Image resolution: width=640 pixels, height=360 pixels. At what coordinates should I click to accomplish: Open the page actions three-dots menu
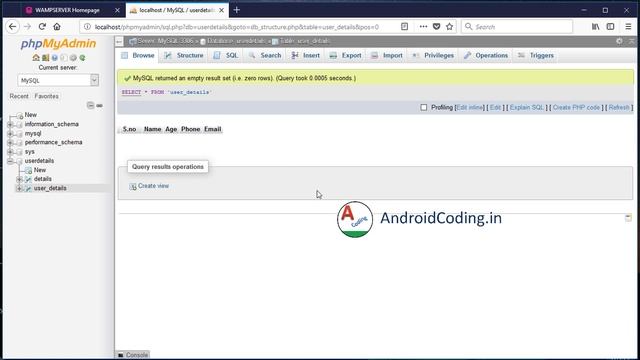(x=423, y=27)
